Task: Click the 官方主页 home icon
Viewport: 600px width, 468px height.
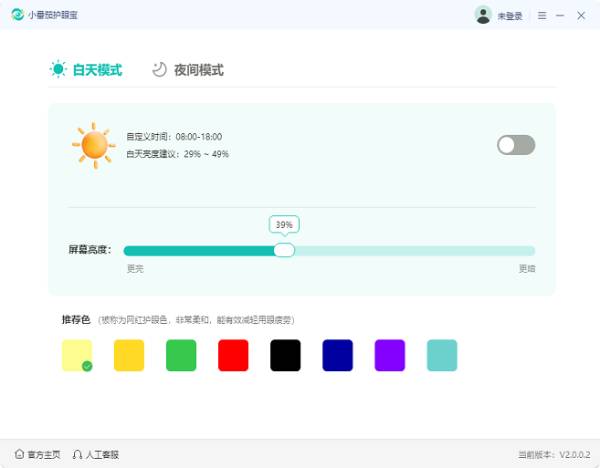Action: [19, 454]
